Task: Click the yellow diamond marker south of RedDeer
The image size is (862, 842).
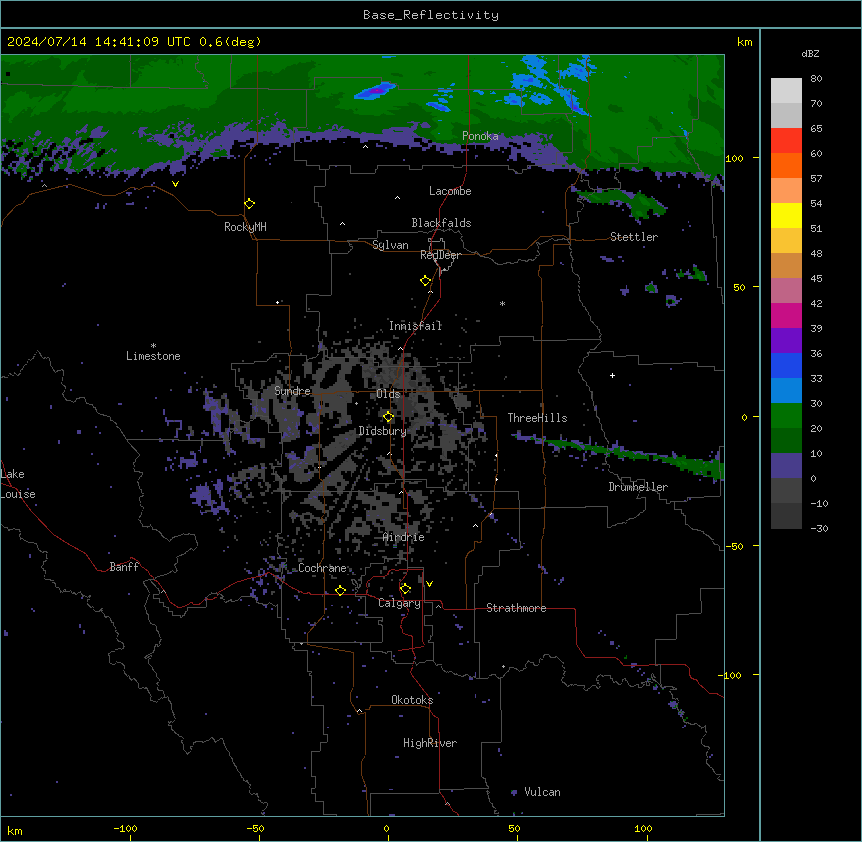Action: pyautogui.click(x=425, y=281)
